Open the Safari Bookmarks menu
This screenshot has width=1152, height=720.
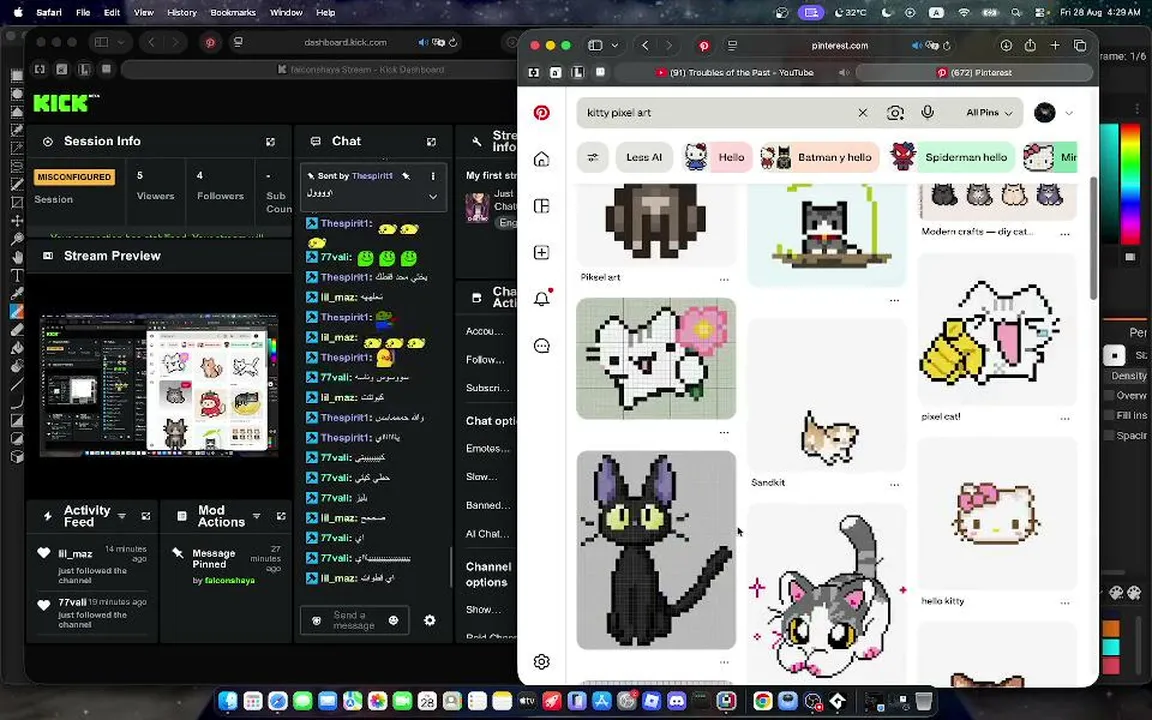(233, 12)
